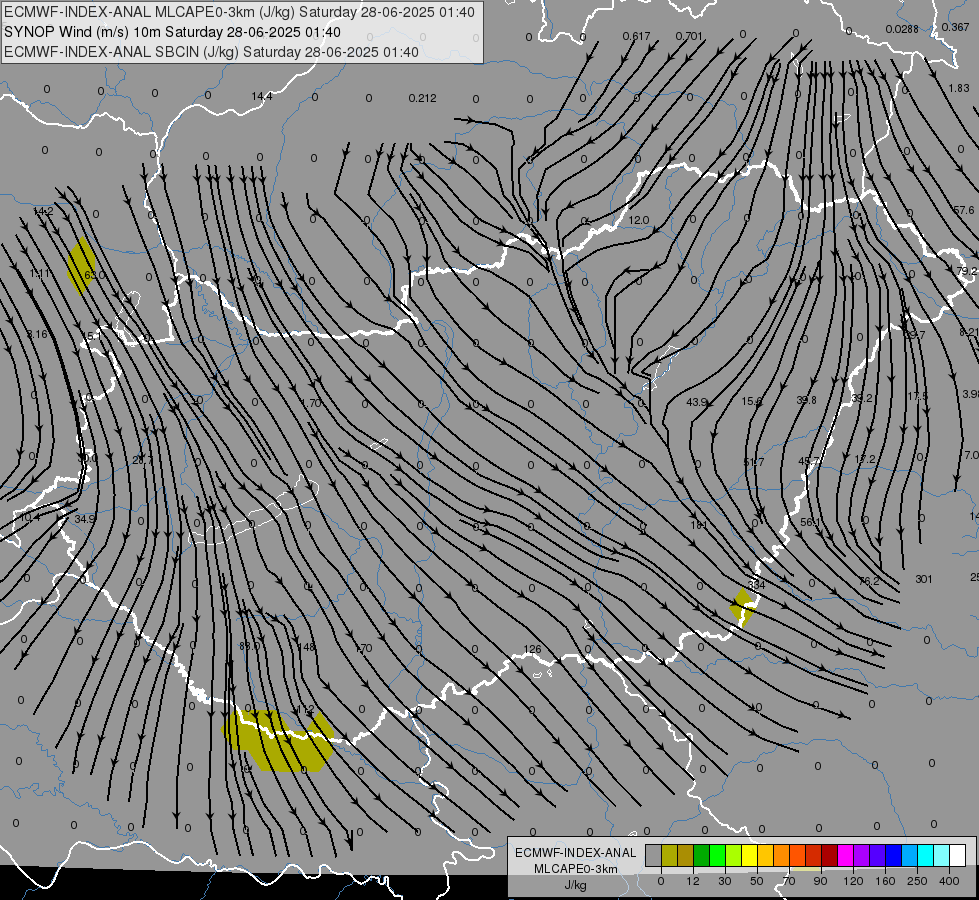
Task: Click the pure blue legend swatch
Action: point(893,855)
